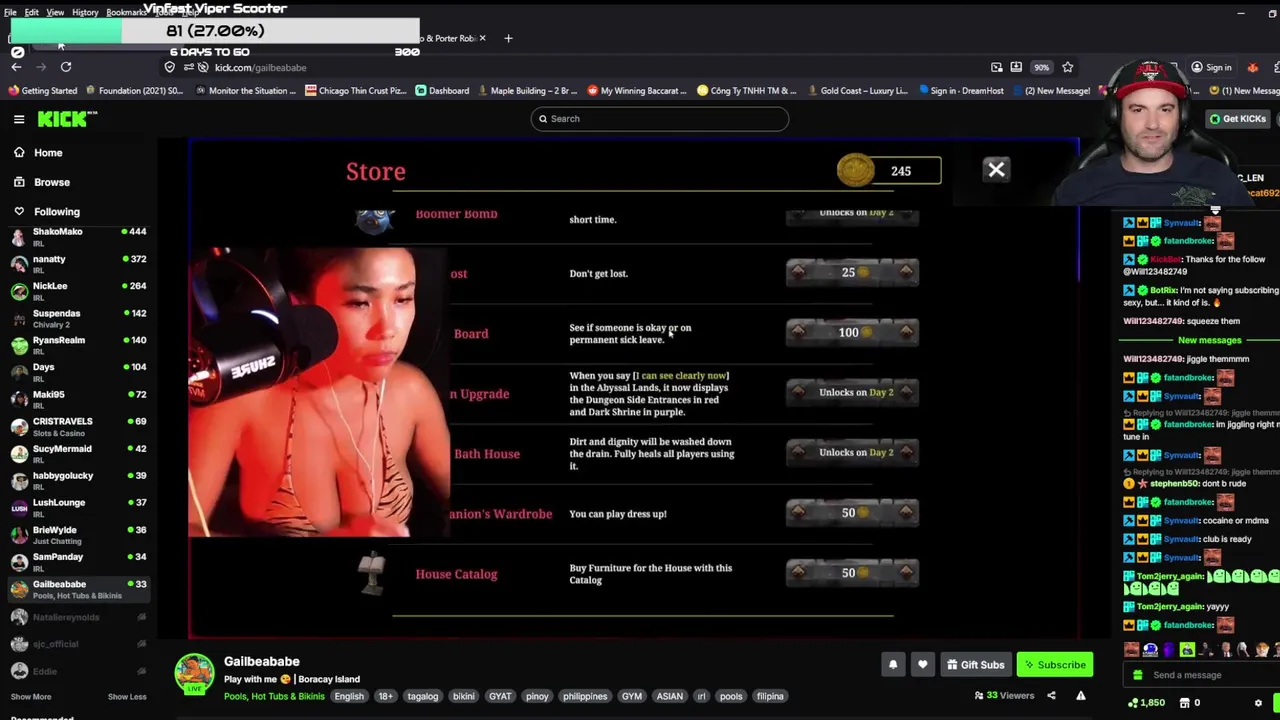This screenshot has width=1280, height=720.
Task: Open Chicago Thin Crust Piz... bookmark
Action: click(x=356, y=91)
